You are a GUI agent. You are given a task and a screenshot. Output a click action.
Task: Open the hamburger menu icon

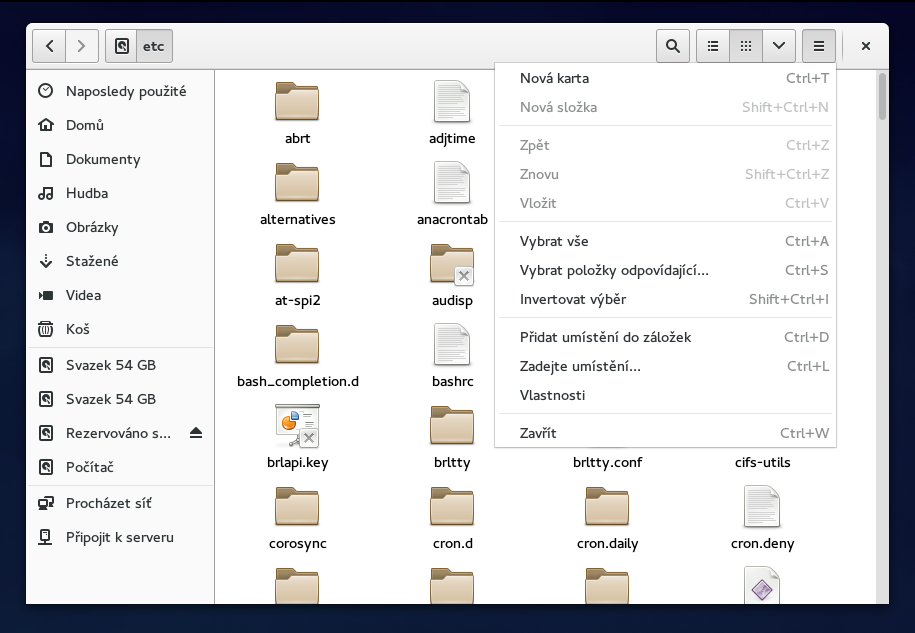818,45
